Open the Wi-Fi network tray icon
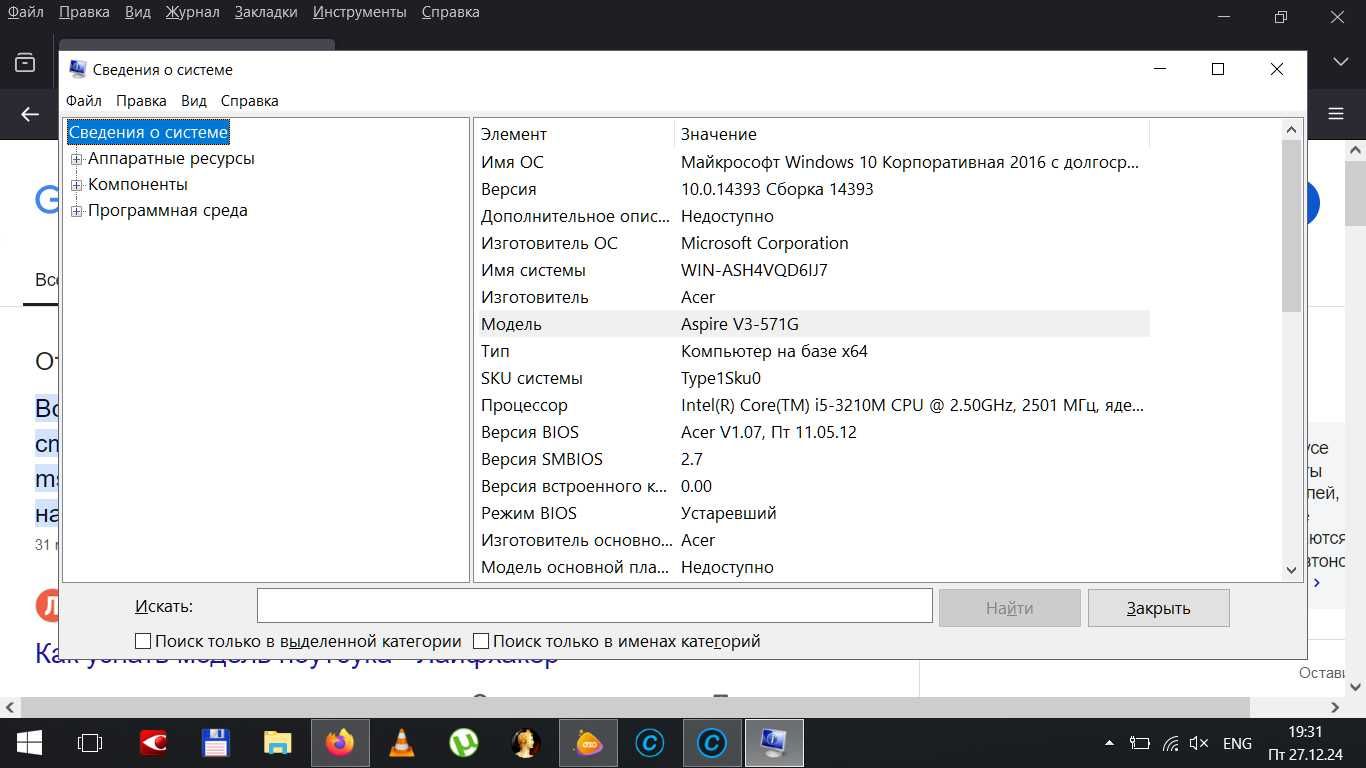The width and height of the screenshot is (1366, 768). click(1170, 743)
